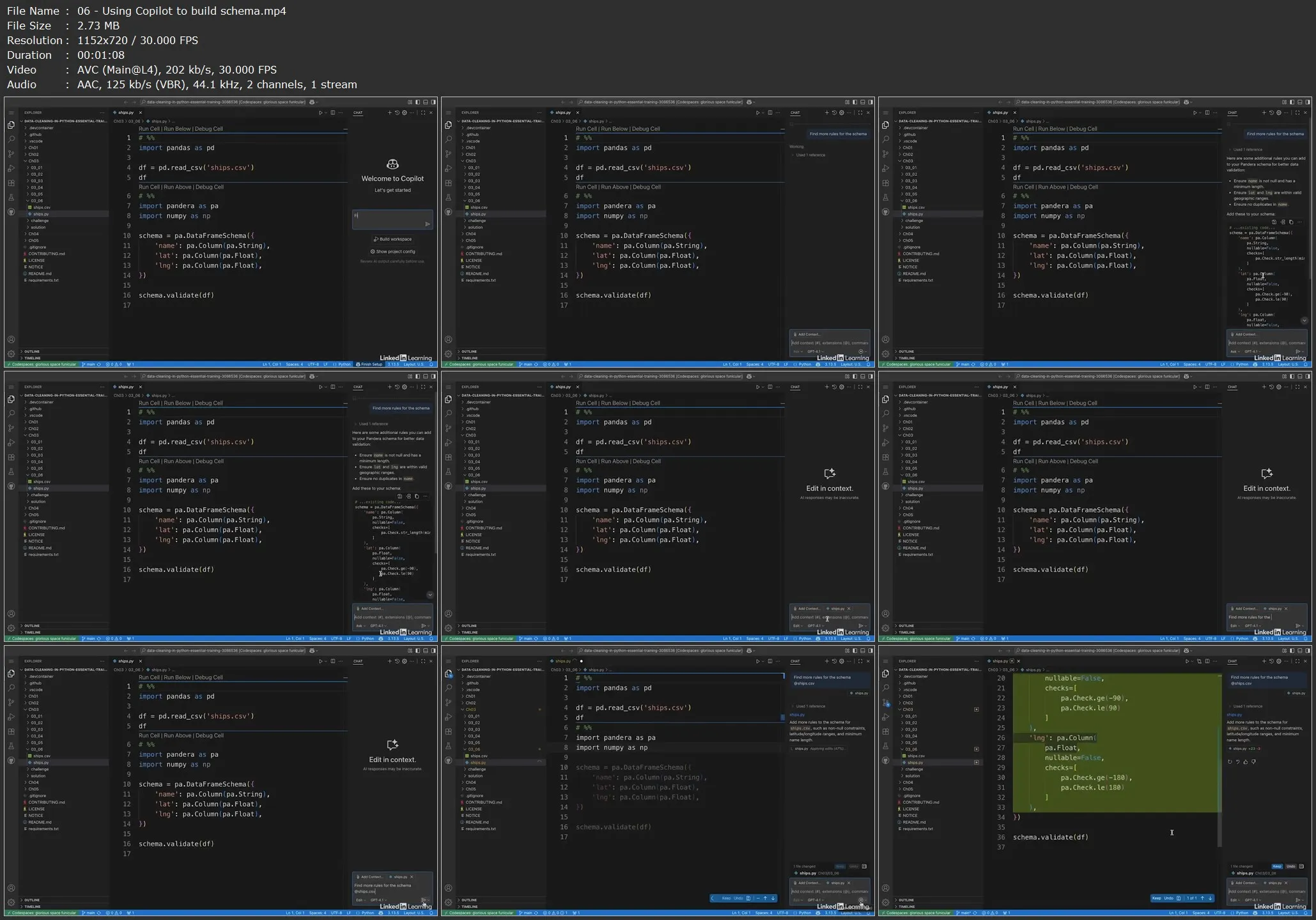Select CHAT tab above Welcome to Copilot
Screen dimensions: 1316x920
pyautogui.click(x=358, y=113)
